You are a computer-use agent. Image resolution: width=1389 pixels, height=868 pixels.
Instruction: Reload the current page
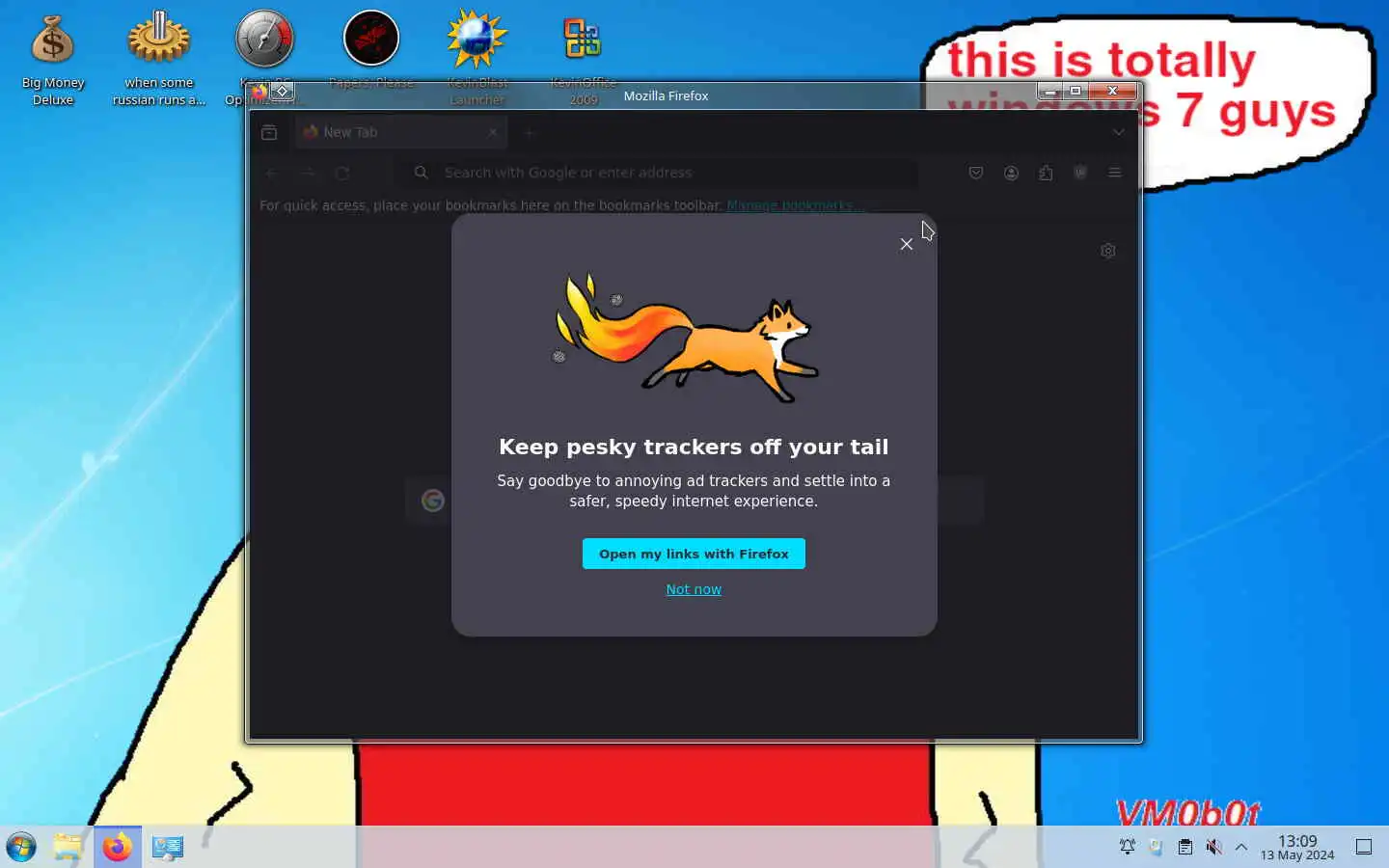point(341,173)
